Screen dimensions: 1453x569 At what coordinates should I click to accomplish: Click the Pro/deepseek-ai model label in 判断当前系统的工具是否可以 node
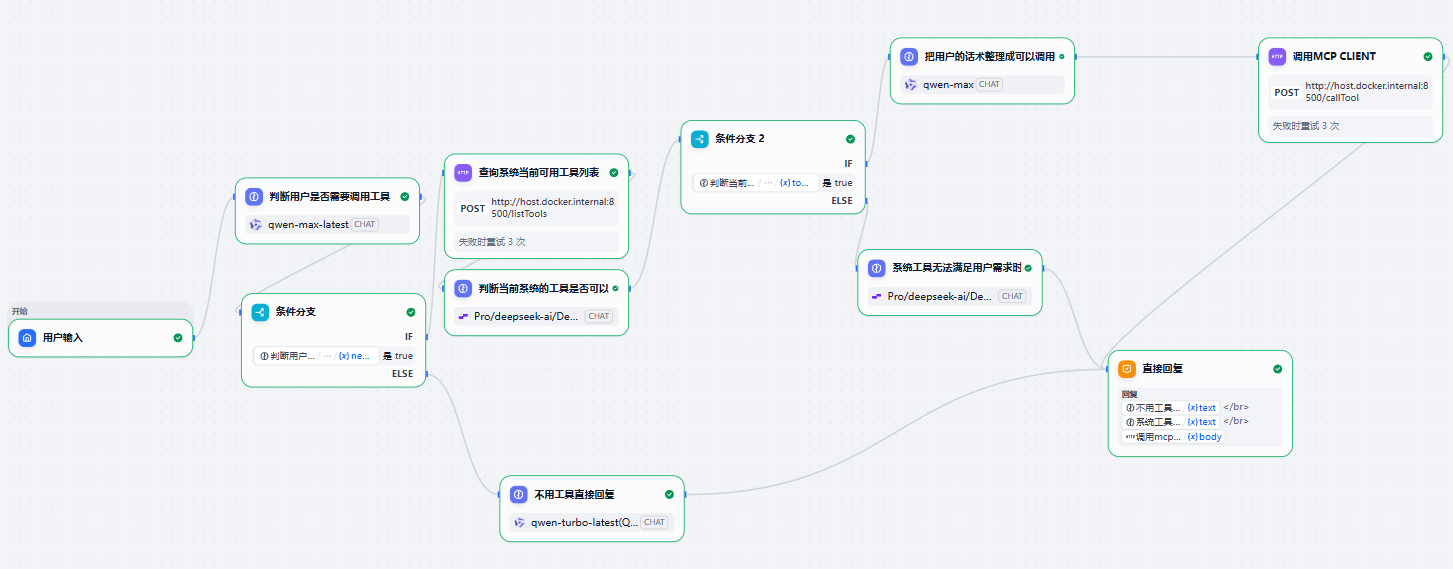point(526,316)
